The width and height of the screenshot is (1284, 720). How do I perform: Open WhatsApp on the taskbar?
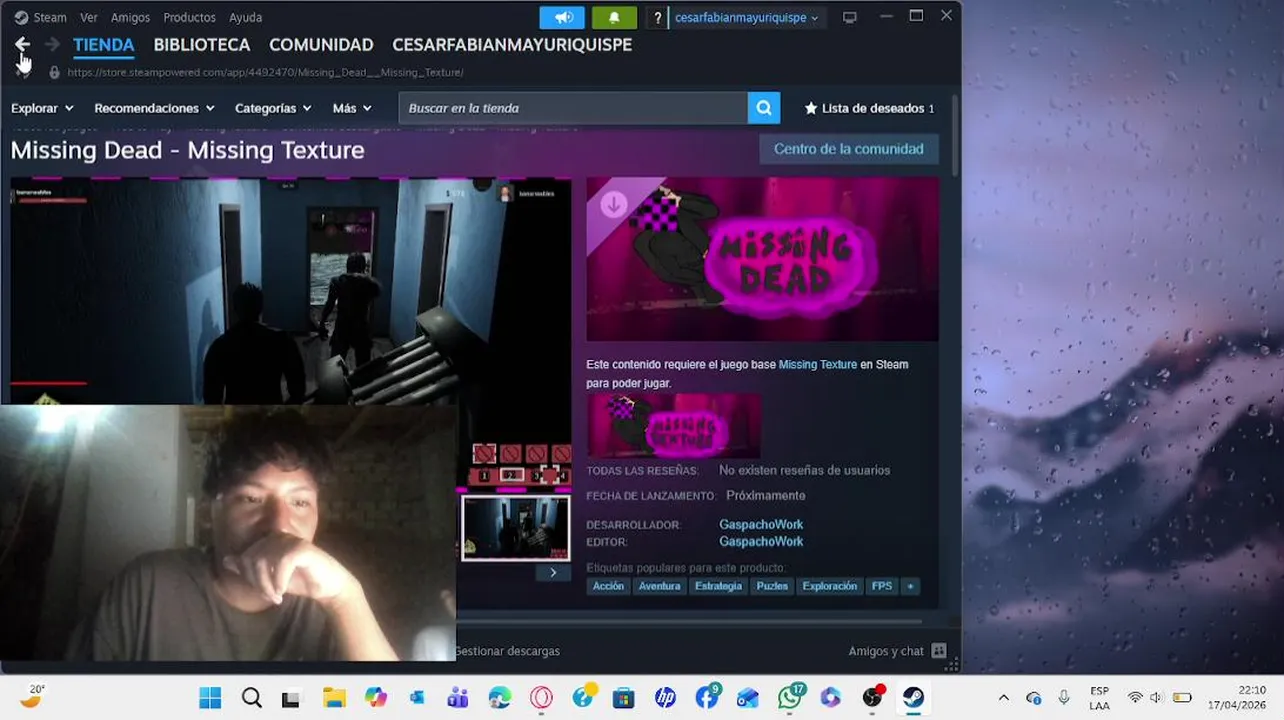[791, 697]
